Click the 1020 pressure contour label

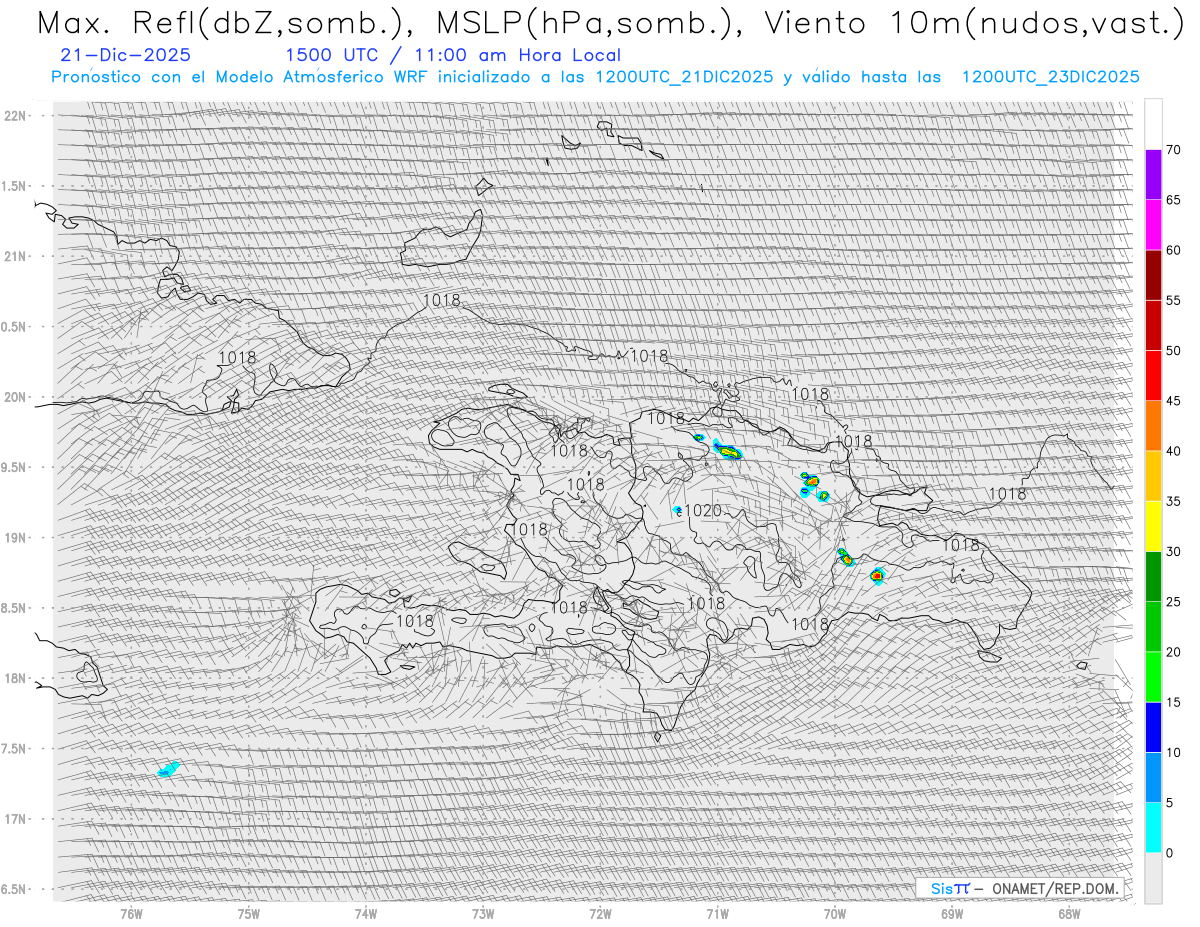[702, 511]
